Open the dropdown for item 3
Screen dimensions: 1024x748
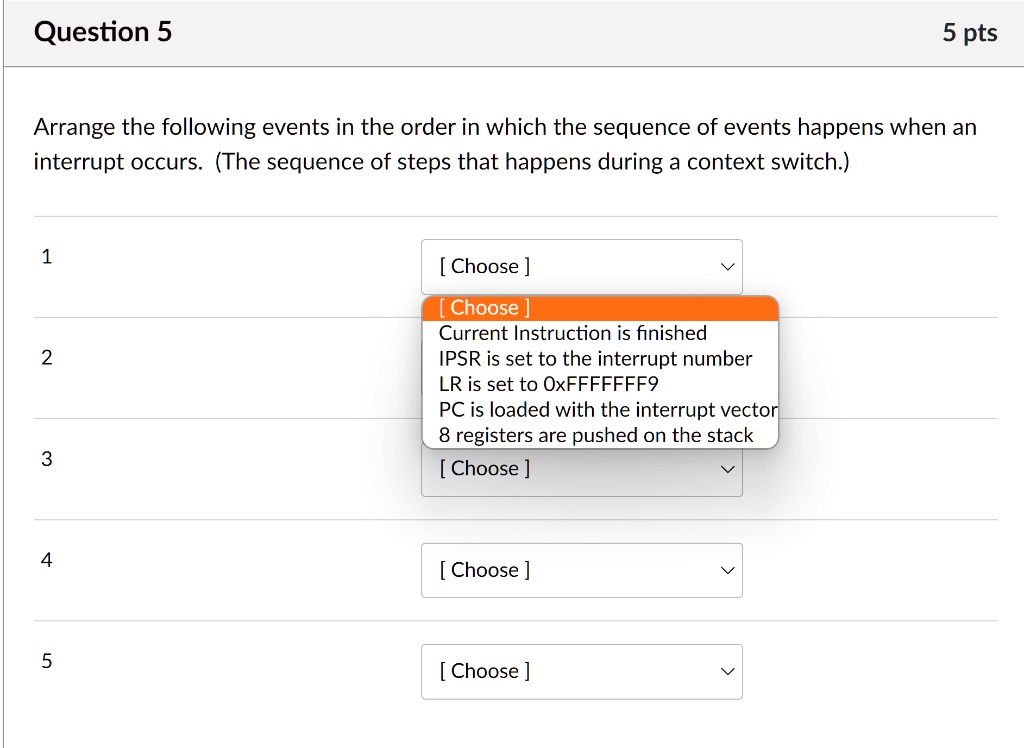[x=582, y=468]
